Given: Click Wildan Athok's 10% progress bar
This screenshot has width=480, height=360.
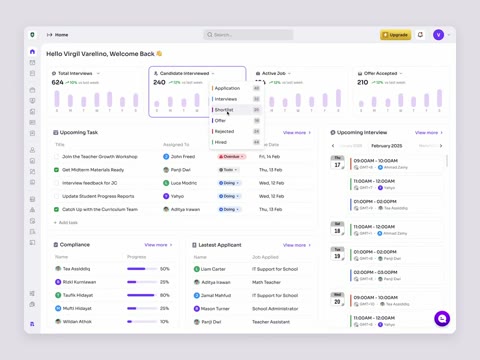Looking at the screenshot, I should point(142,322).
